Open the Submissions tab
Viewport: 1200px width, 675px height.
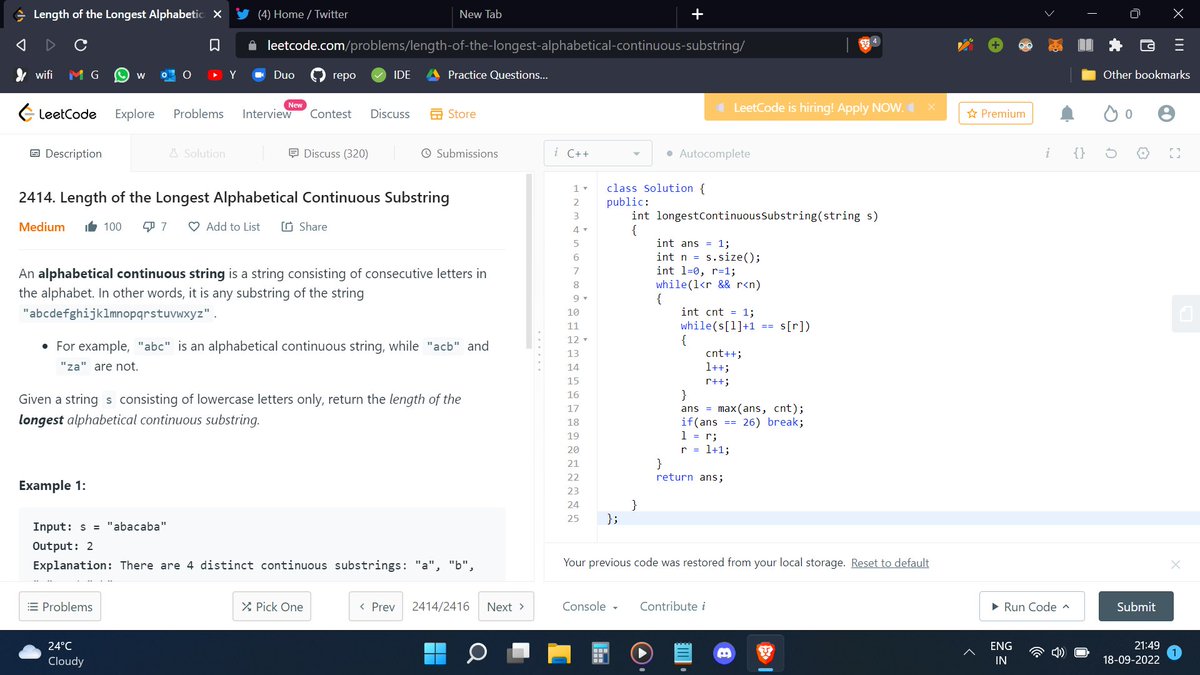point(459,154)
